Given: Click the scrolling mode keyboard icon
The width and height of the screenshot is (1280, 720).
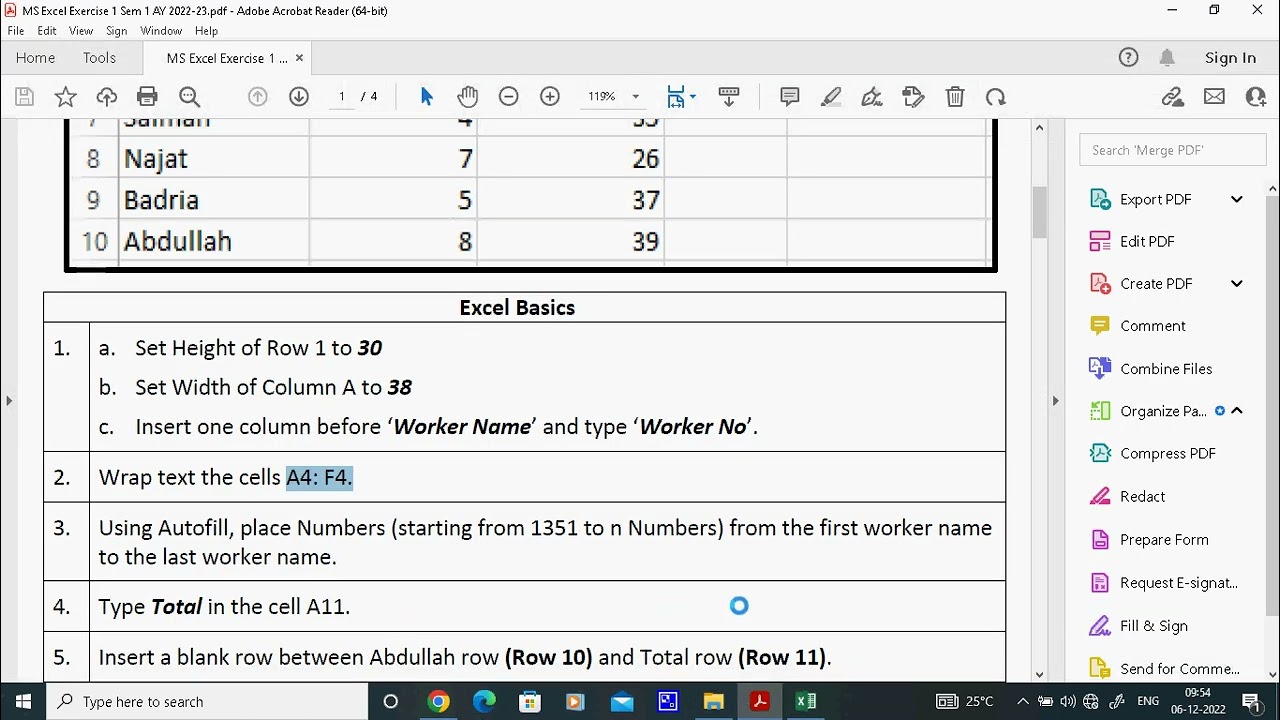Looking at the screenshot, I should [x=729, y=97].
